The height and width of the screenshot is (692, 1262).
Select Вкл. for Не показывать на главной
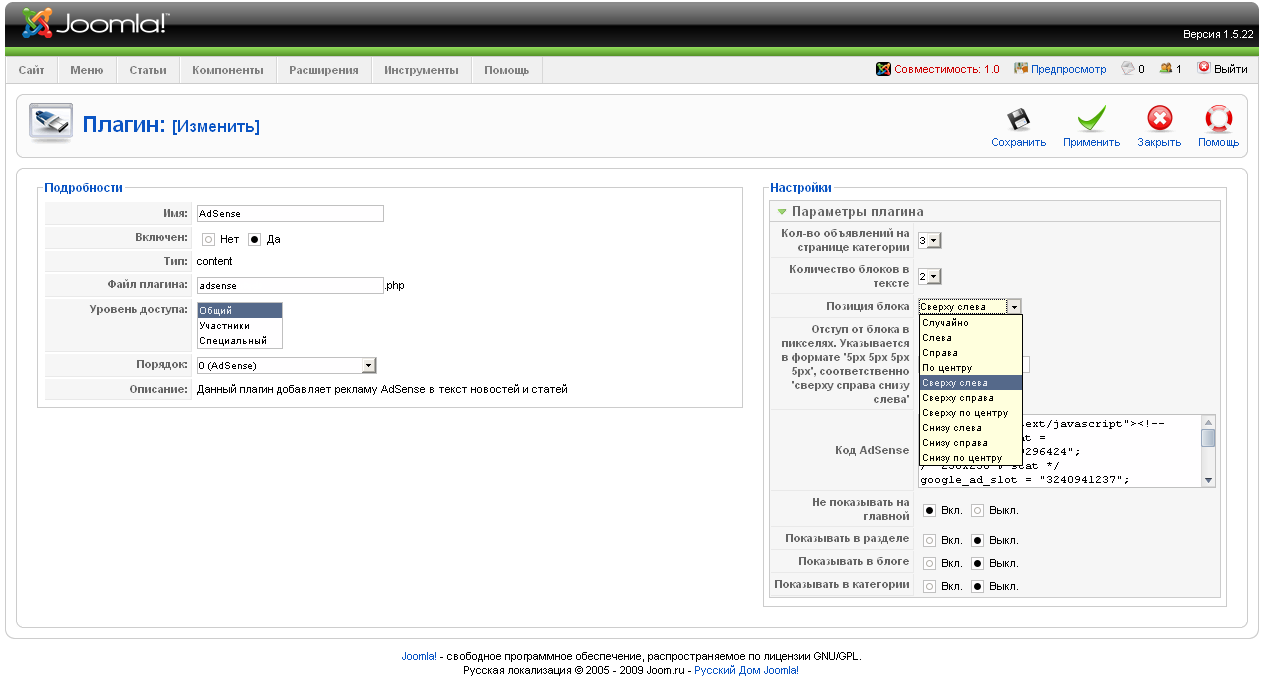pos(930,511)
